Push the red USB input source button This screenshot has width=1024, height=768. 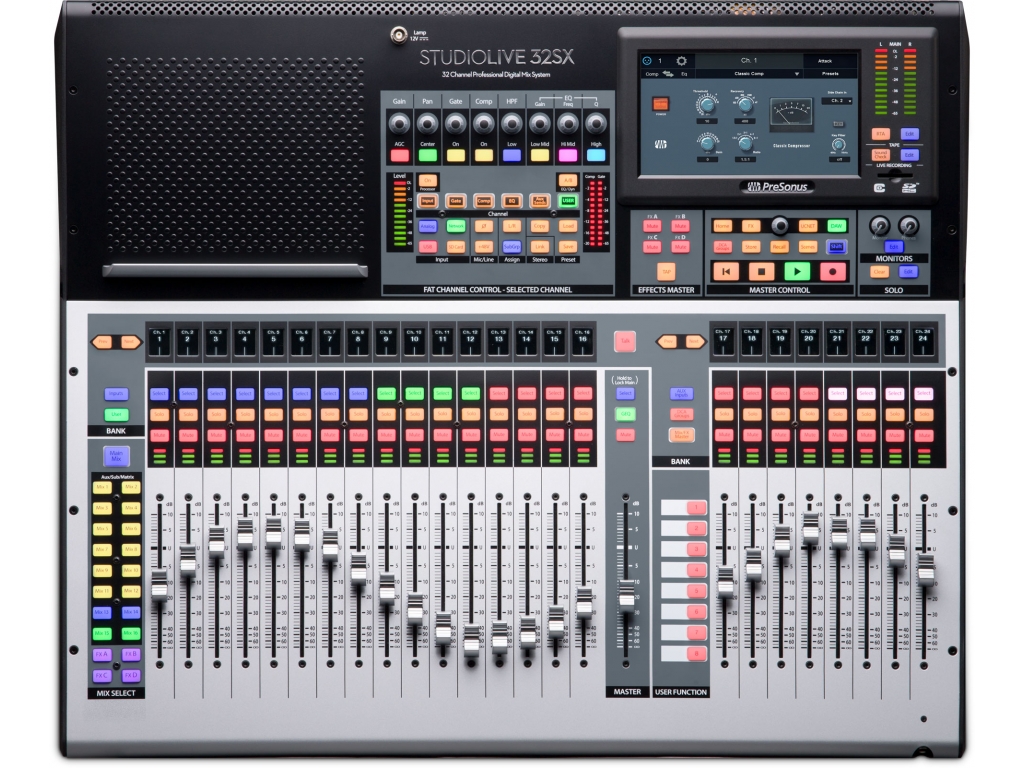pyautogui.click(x=427, y=247)
